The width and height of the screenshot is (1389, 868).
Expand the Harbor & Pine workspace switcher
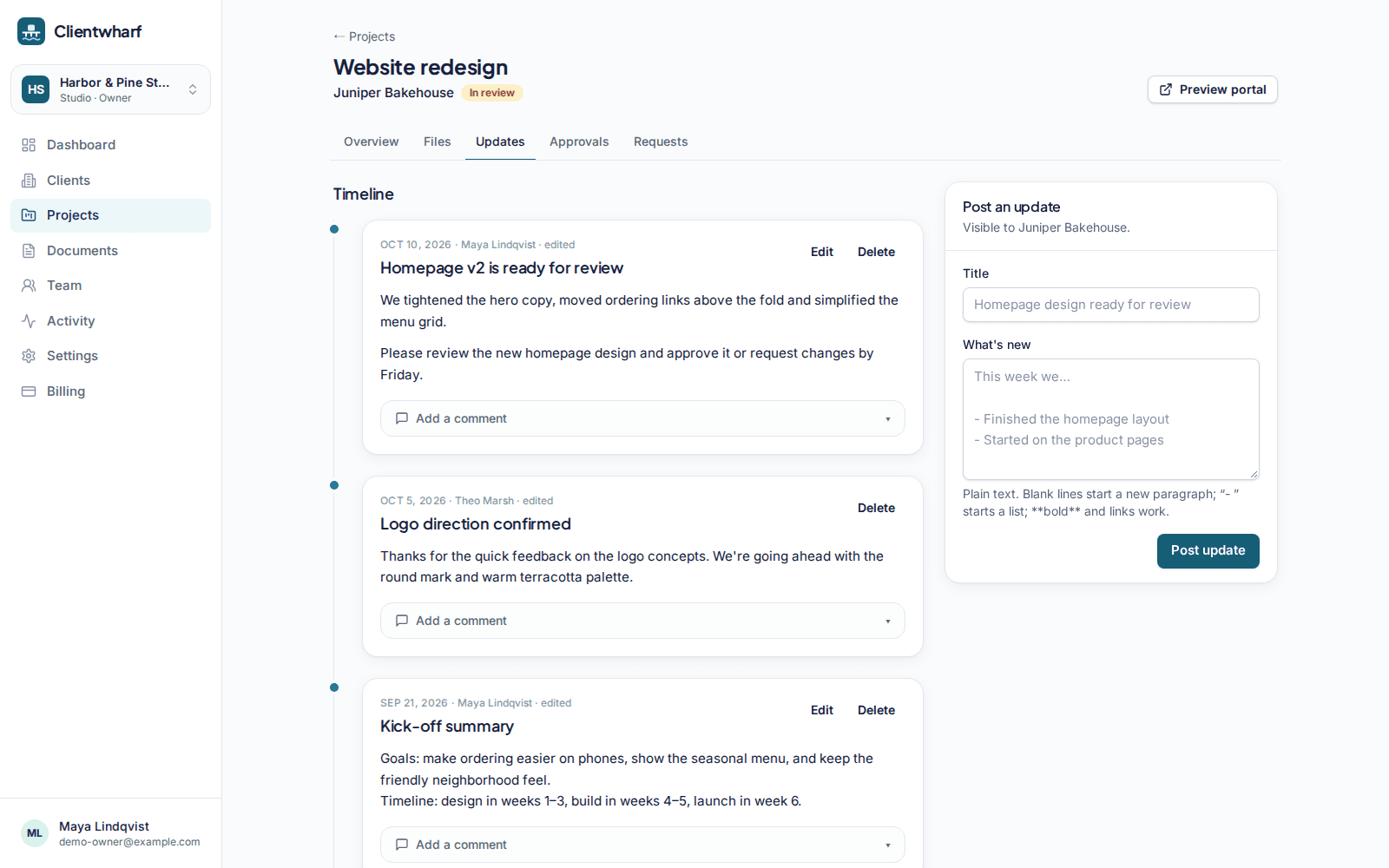tap(110, 89)
